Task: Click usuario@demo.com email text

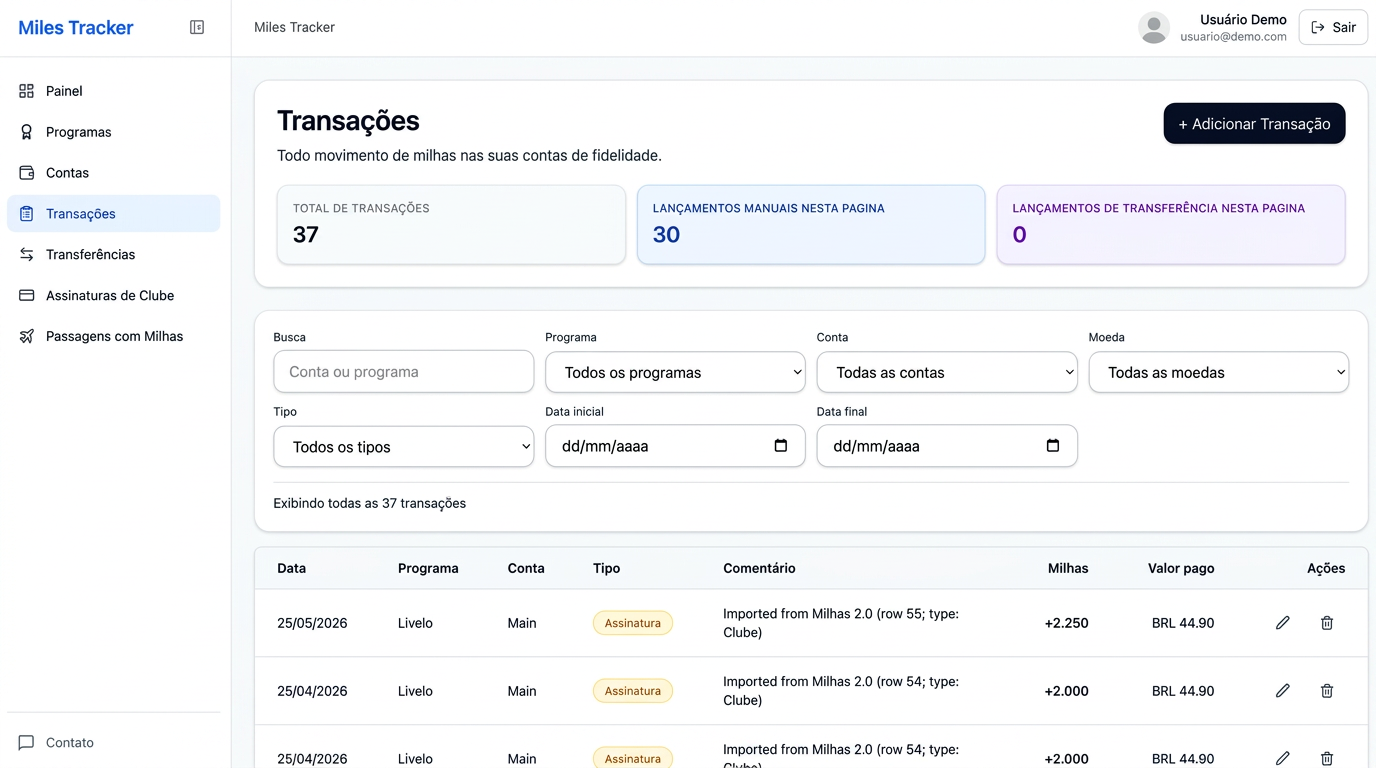Action: (x=1233, y=37)
